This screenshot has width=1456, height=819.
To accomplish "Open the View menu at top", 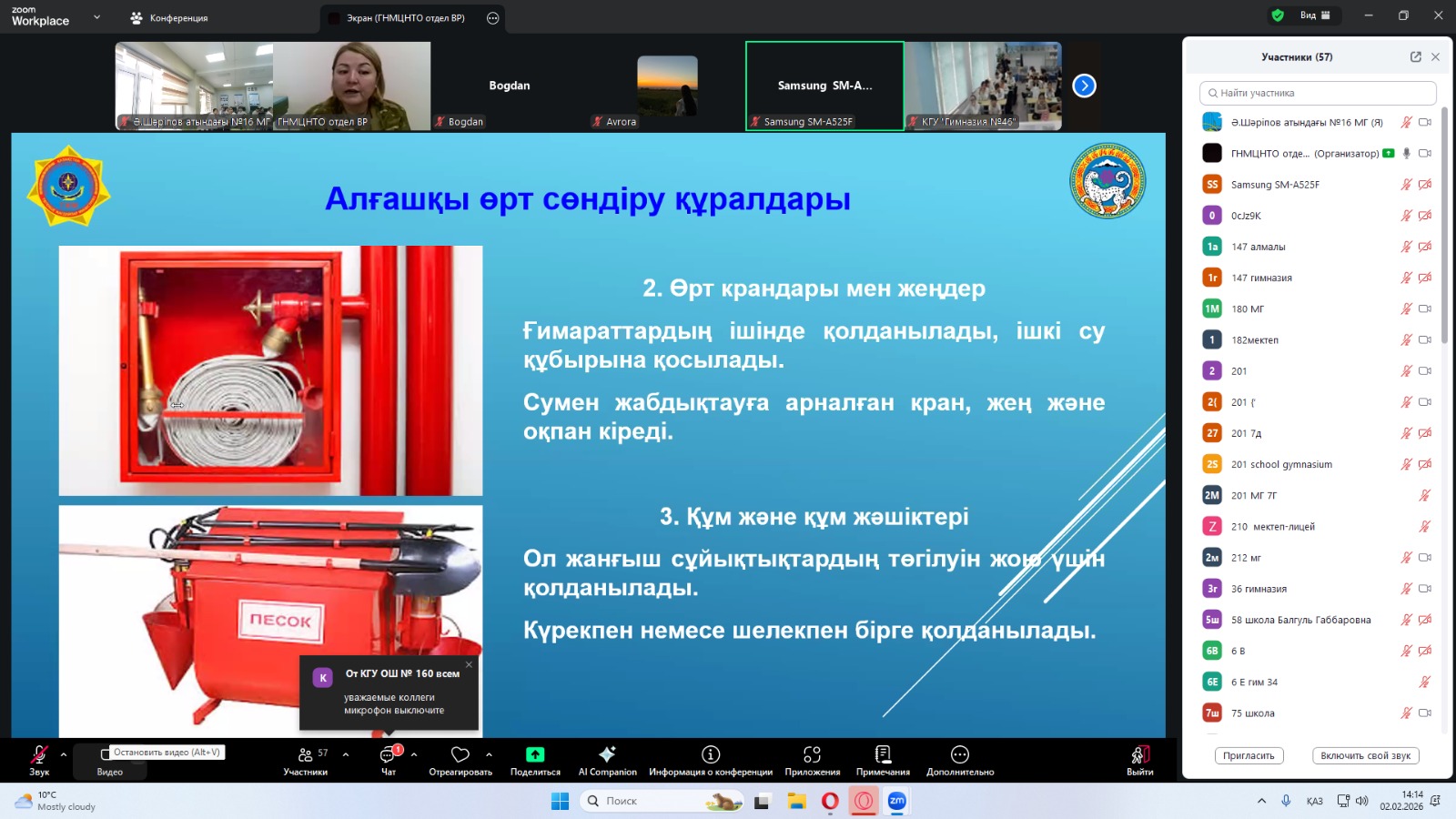I will coord(1314,15).
